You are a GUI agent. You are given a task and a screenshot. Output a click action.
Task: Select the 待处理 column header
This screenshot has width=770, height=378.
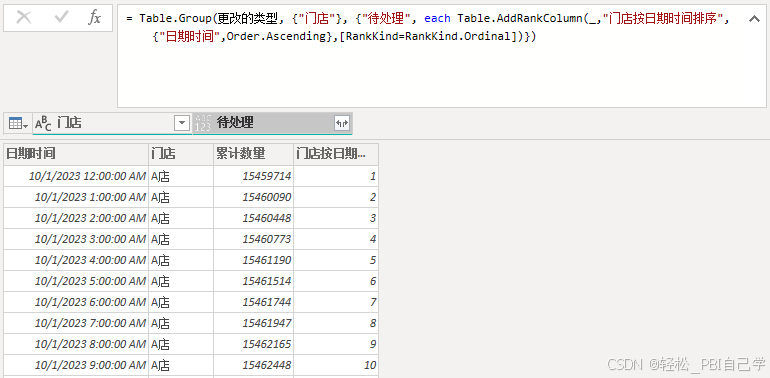[x=273, y=123]
